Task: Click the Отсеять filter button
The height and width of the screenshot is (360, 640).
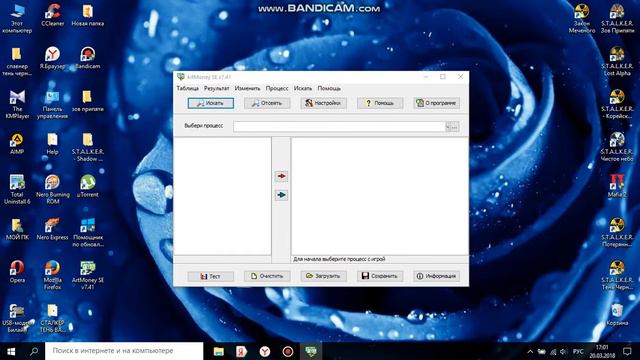Action: [x=267, y=103]
